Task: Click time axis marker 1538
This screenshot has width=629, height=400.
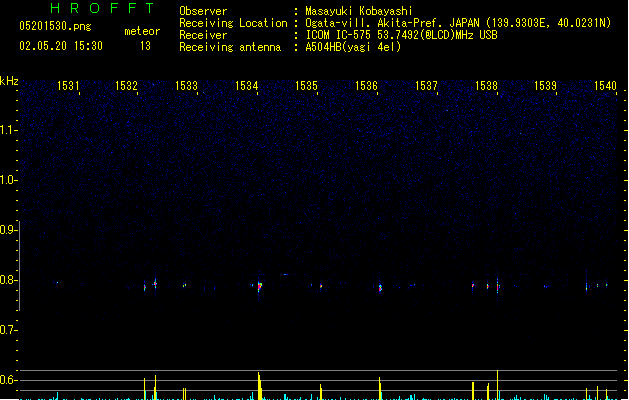Action: 486,86
